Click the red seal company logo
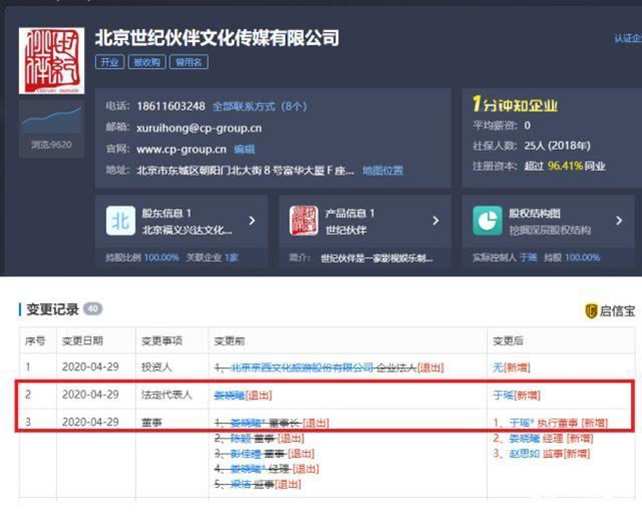Image resolution: width=642 pixels, height=514 pixels. click(x=50, y=61)
